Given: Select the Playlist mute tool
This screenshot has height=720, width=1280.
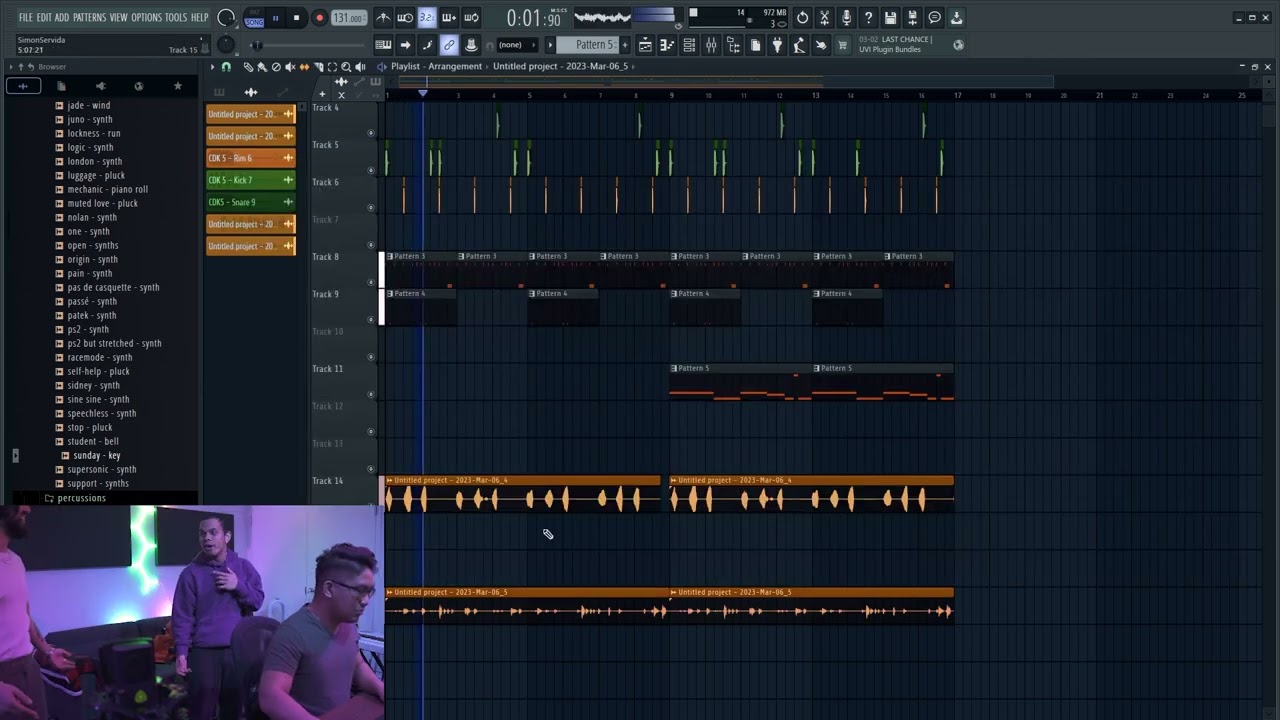Looking at the screenshot, I should (x=290, y=67).
